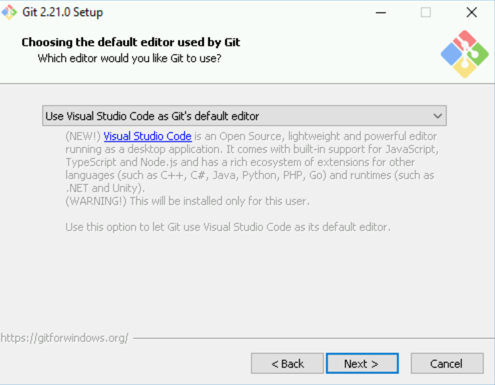This screenshot has width=495, height=385.
Task: Open the default editor dropdown list
Action: [244, 116]
